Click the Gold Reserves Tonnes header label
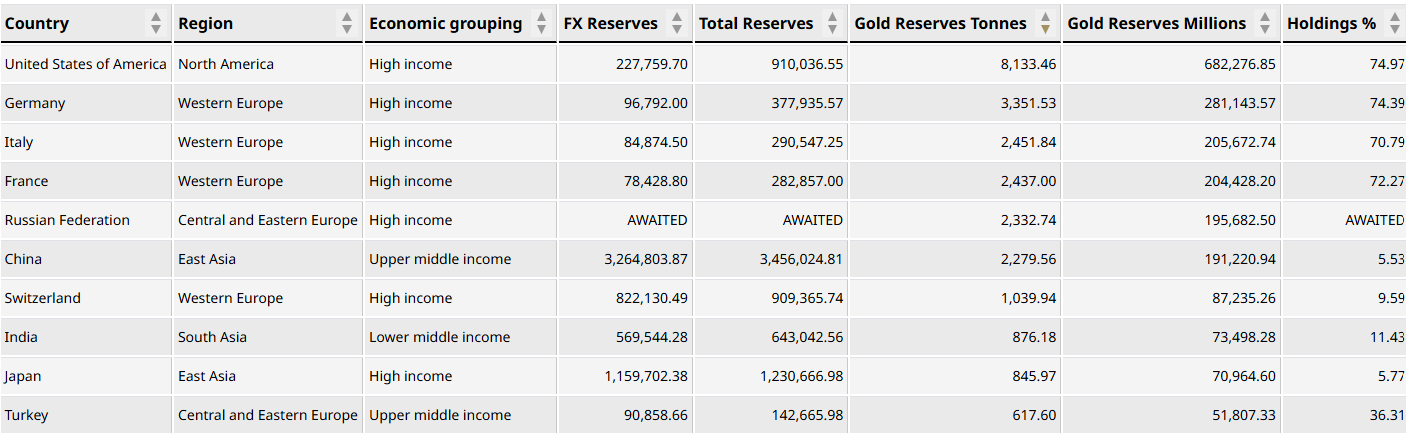Image resolution: width=1408 pixels, height=436 pixels. pyautogui.click(x=940, y=23)
